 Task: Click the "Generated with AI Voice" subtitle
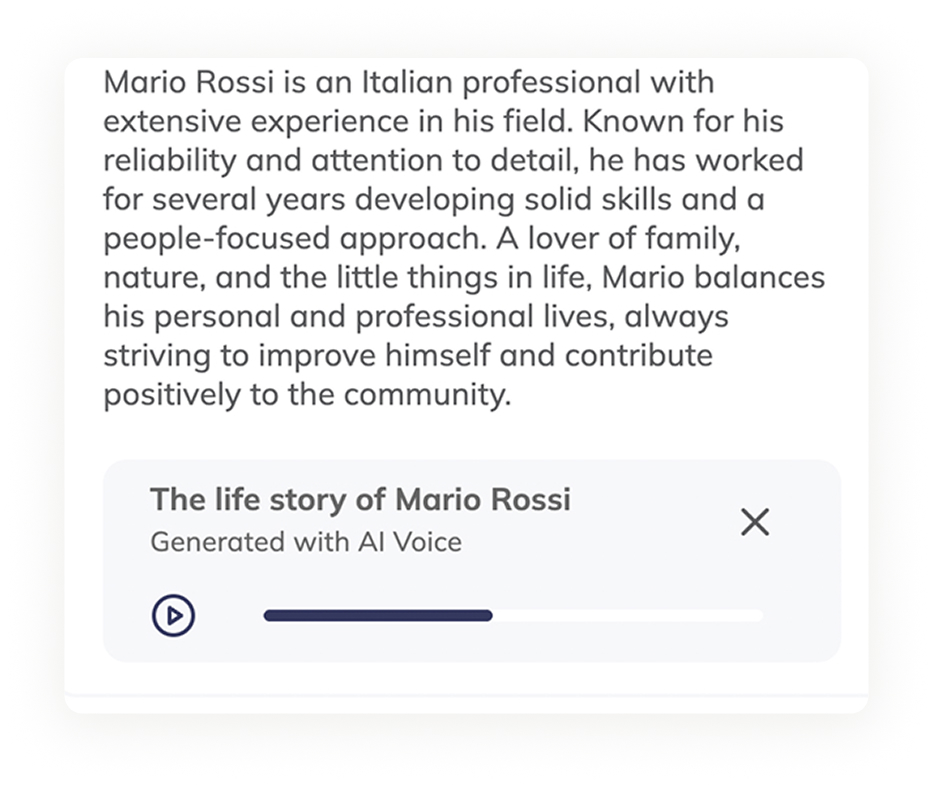pos(306,542)
